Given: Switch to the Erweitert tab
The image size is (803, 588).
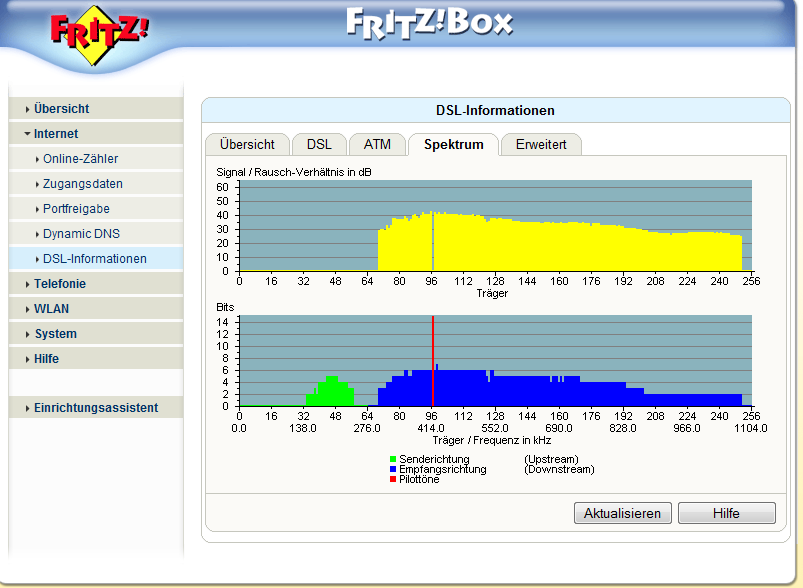Looking at the screenshot, I should pos(541,144).
